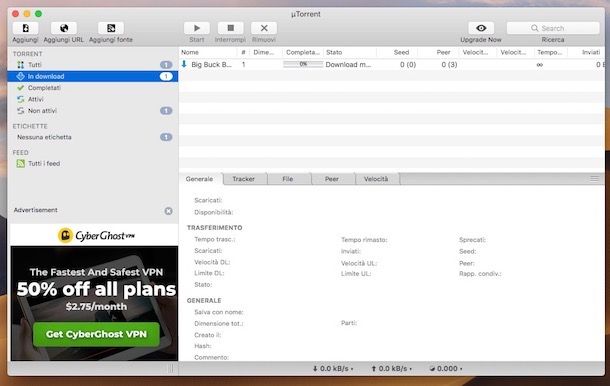Viewport: 610px width, 386px height.
Task: Click the Aggiungi fonte RSS icon
Action: 111,28
